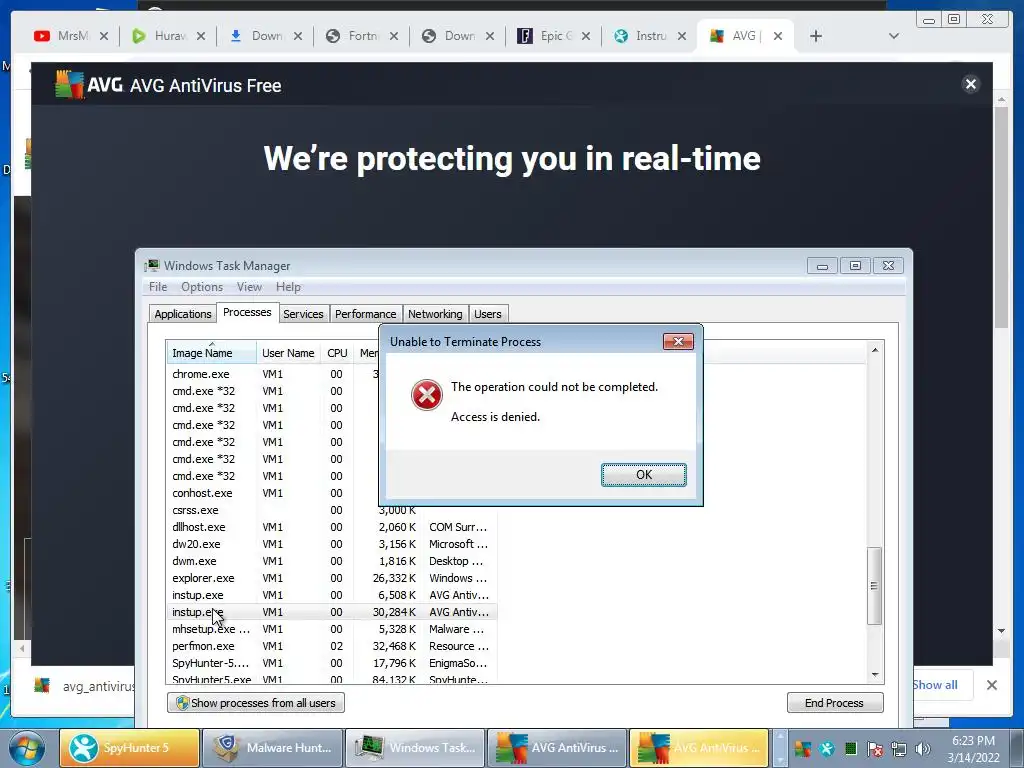1024x768 pixels.
Task: Switch to the Networking tab in Task Manager
Action: [x=435, y=314]
